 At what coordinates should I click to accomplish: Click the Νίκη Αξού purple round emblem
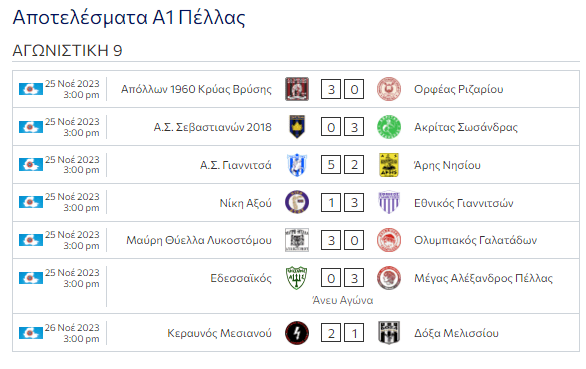click(297, 202)
